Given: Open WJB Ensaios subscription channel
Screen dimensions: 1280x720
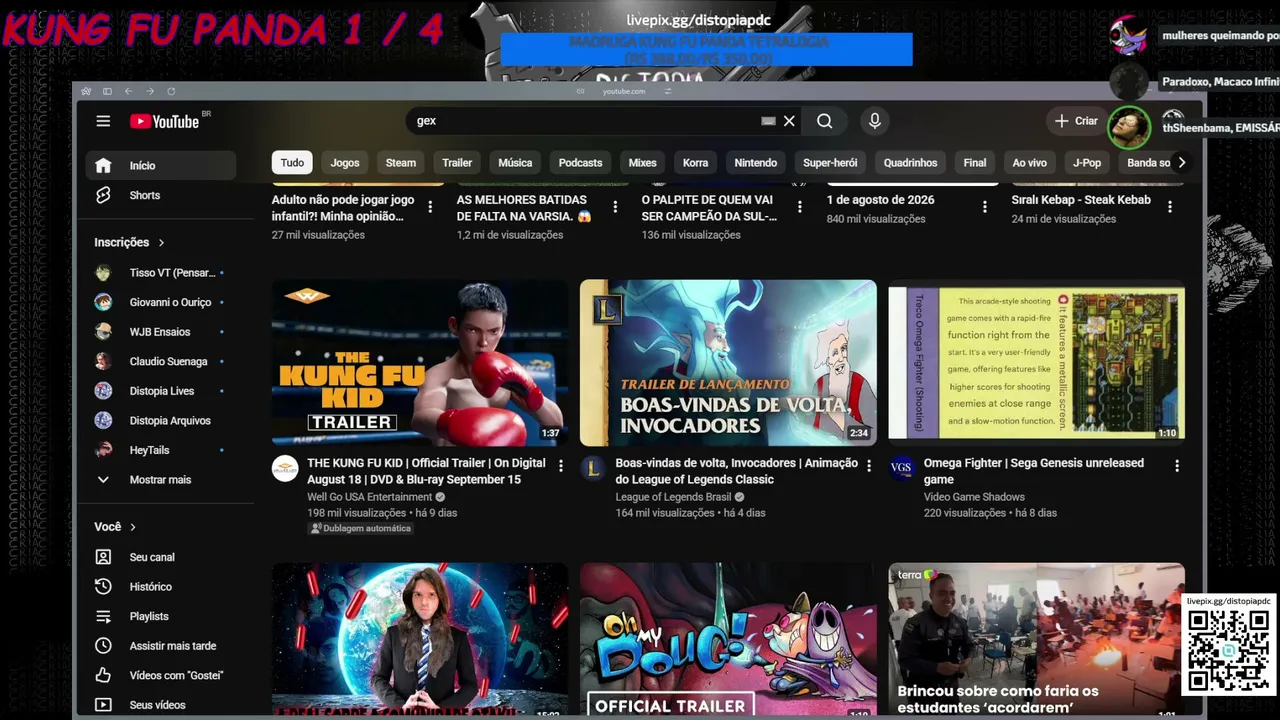Looking at the screenshot, I should (161, 332).
